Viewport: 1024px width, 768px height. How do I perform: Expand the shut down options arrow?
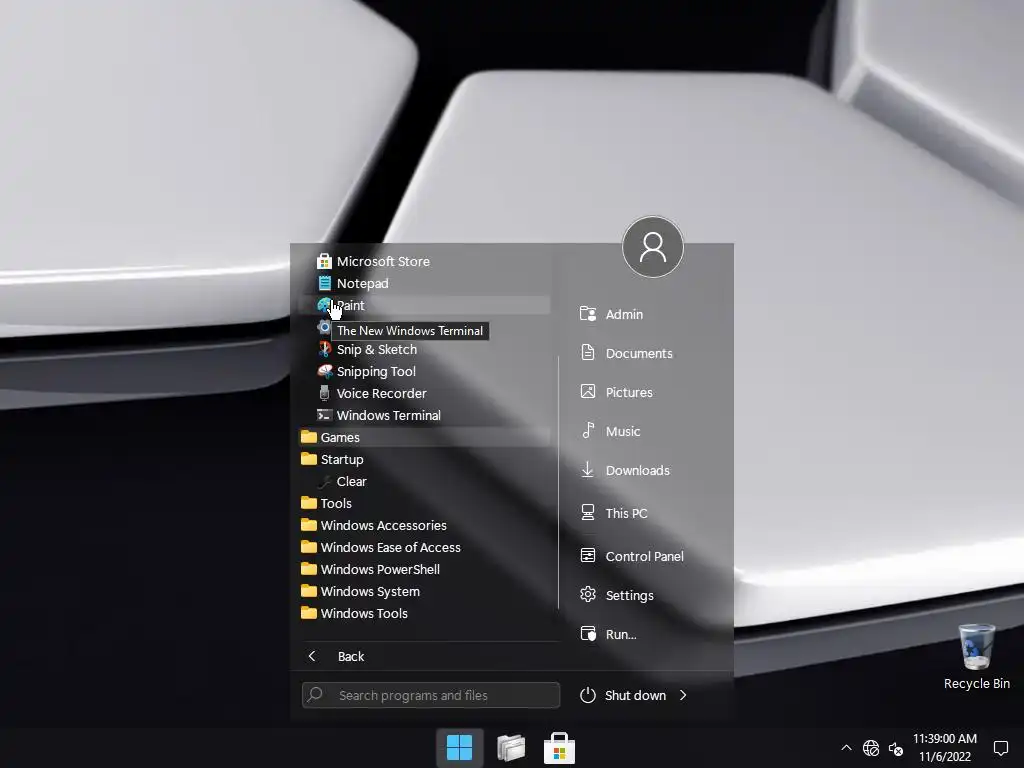point(683,695)
